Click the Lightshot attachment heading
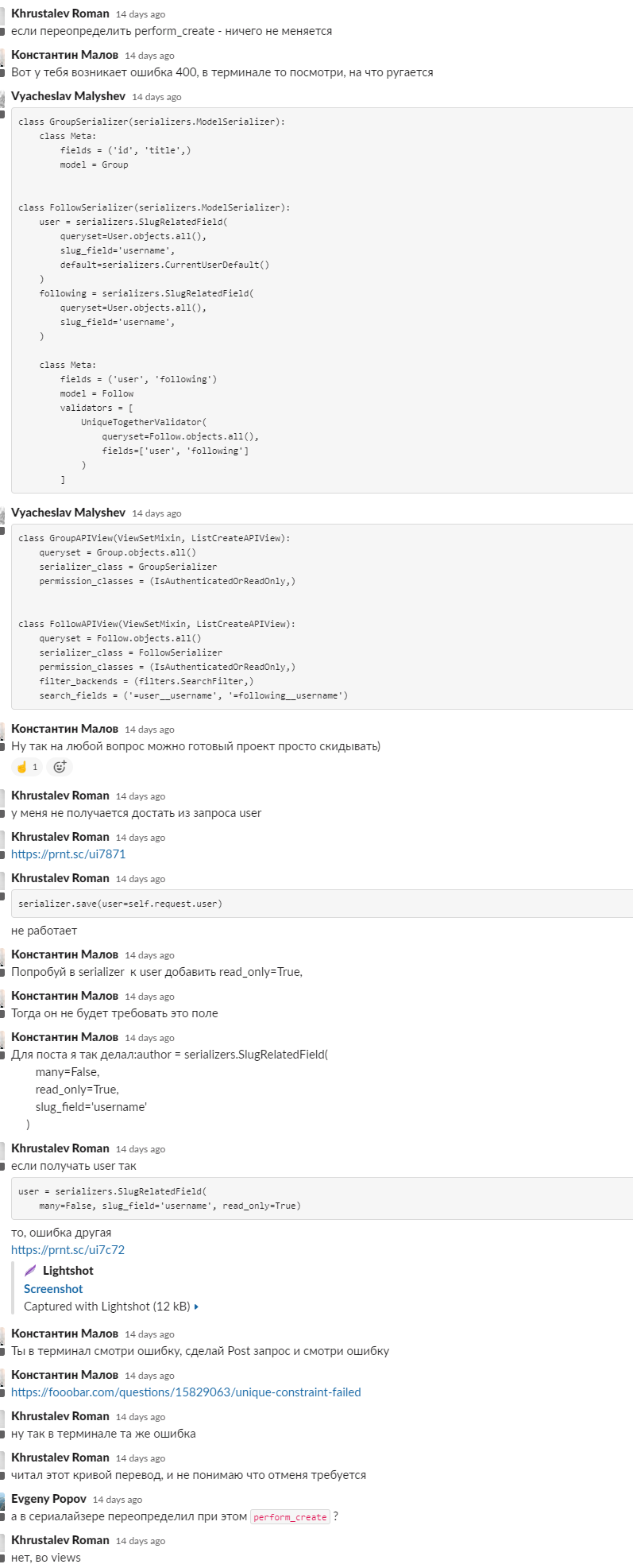 coord(68,1271)
